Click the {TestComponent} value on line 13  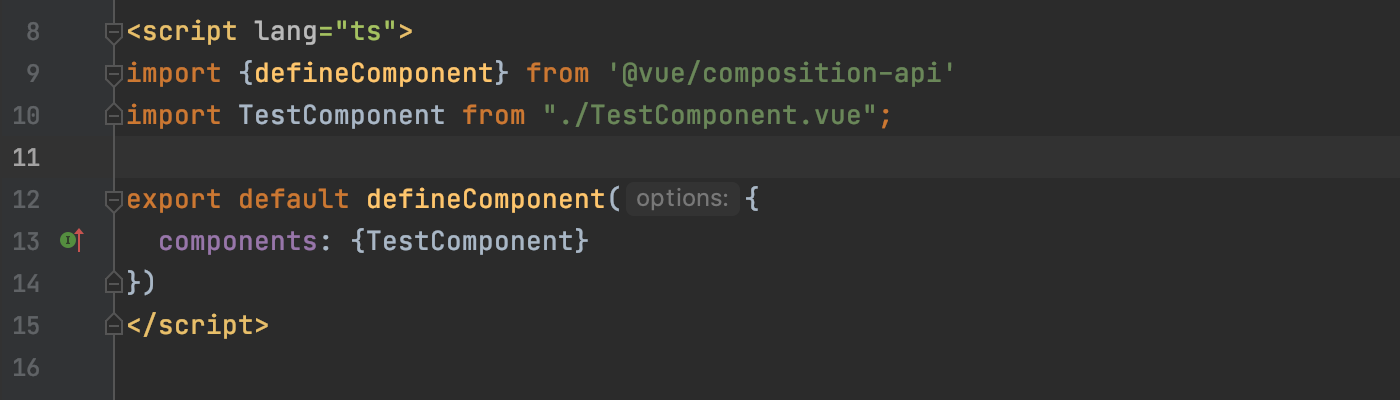[x=471, y=241]
